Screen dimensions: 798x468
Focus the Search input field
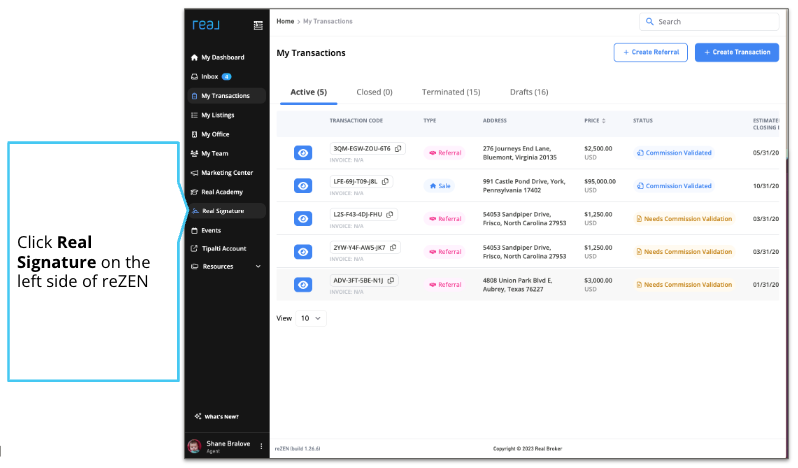click(x=709, y=22)
